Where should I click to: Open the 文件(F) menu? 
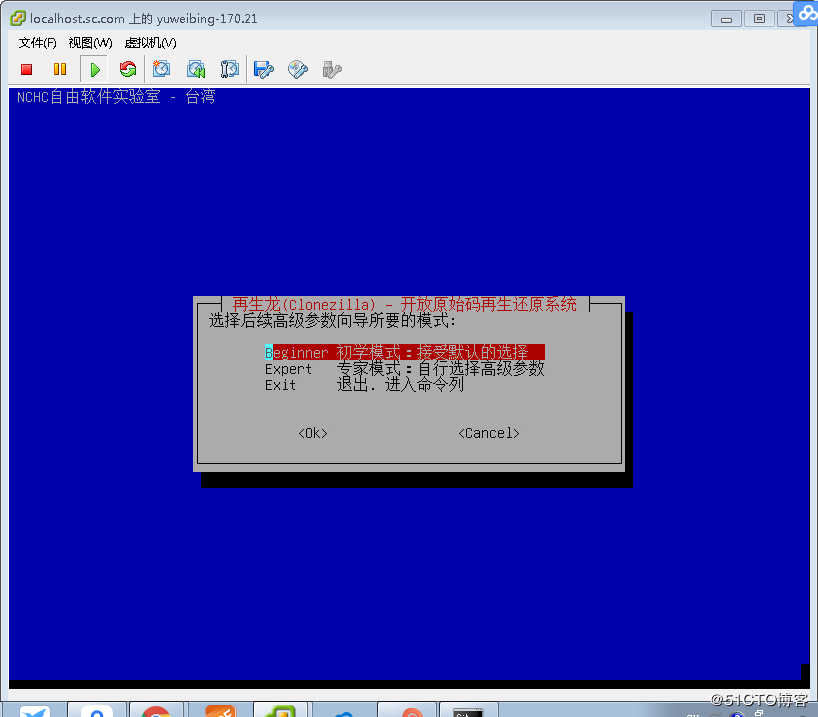[x=38, y=43]
